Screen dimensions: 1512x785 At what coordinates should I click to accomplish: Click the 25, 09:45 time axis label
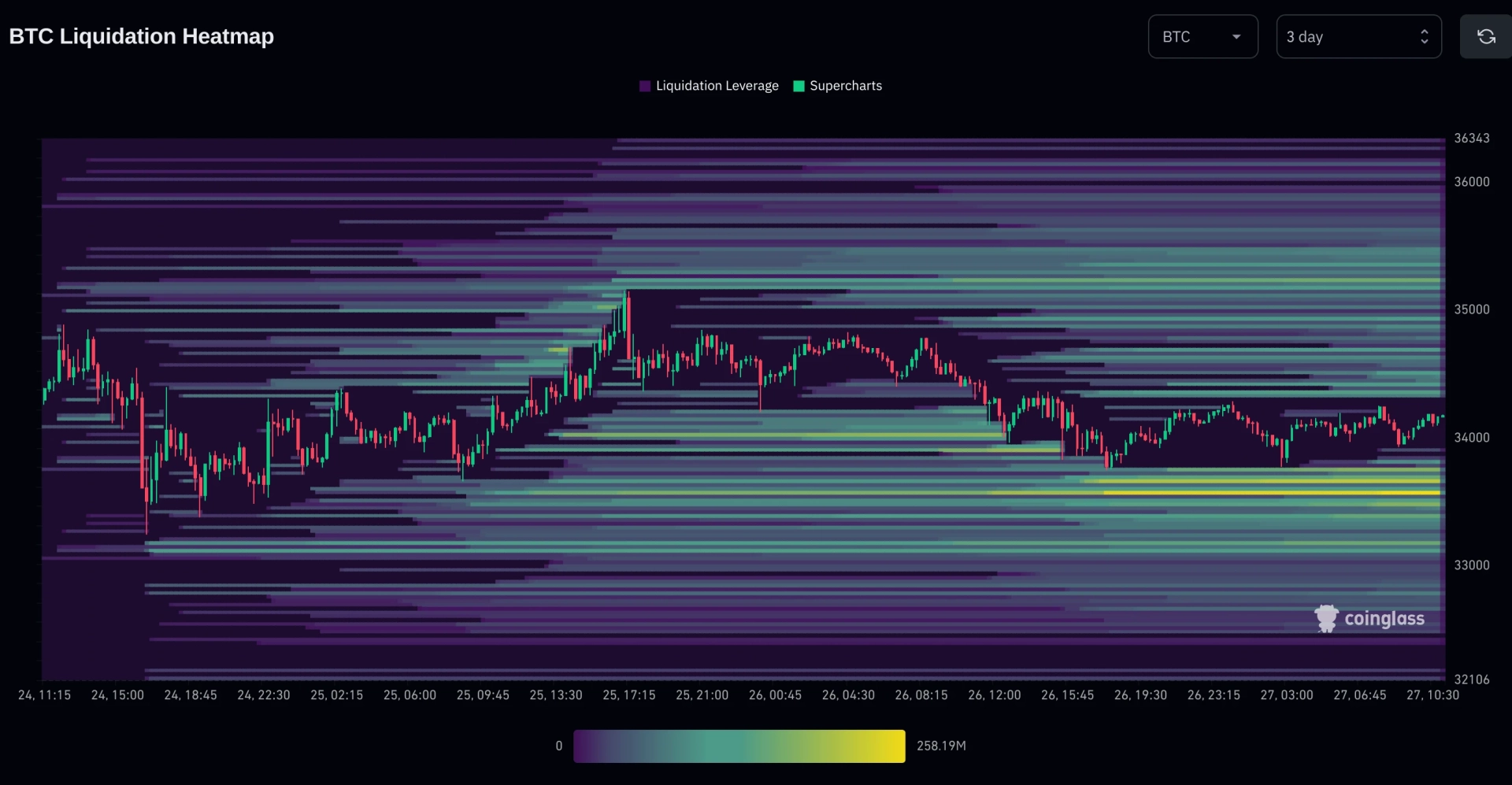point(483,695)
